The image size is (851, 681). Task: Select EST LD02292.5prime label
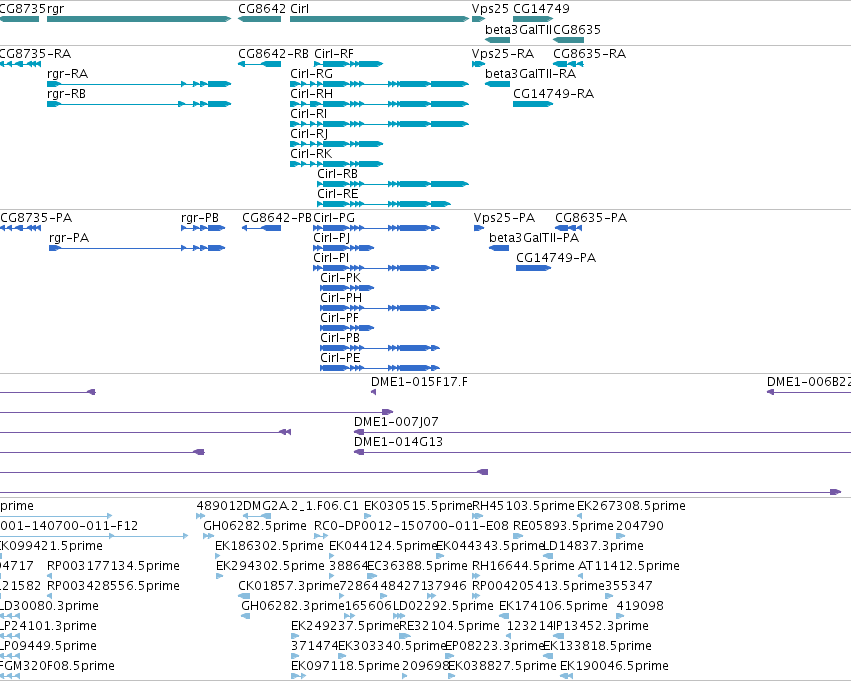443,607
